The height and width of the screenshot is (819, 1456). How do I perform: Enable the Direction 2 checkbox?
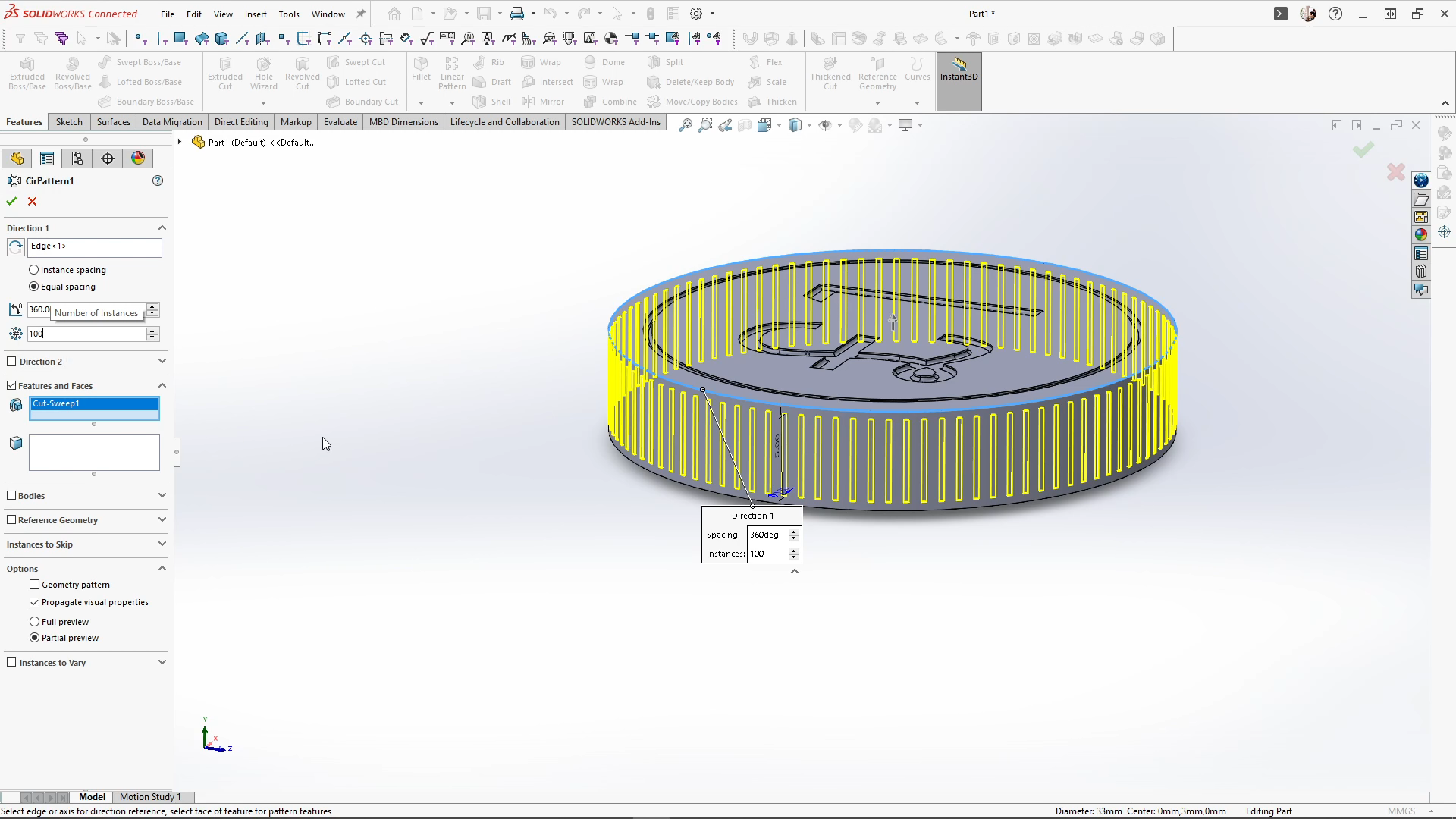(x=12, y=362)
